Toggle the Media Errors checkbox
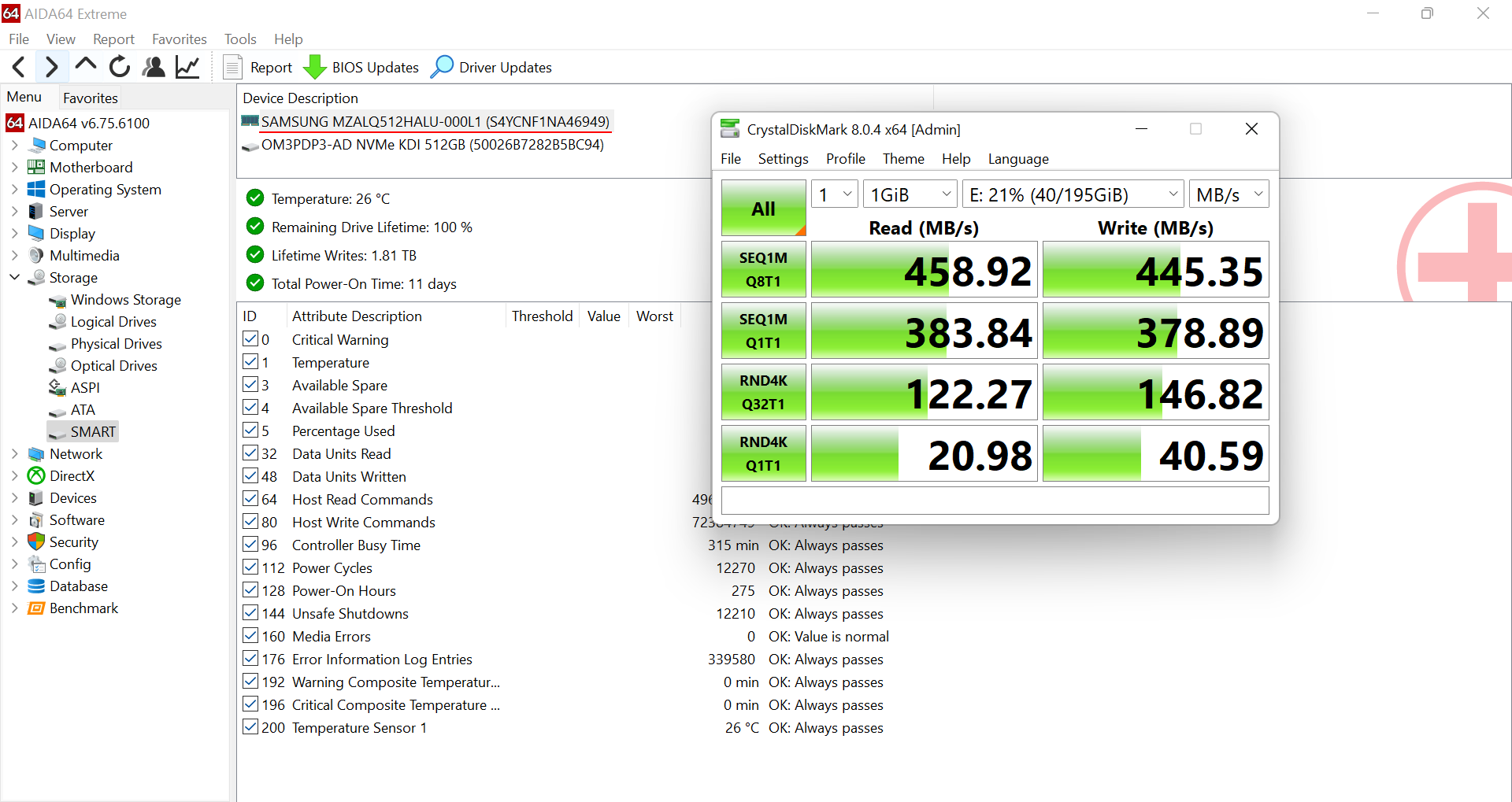1512x802 pixels. click(x=250, y=635)
